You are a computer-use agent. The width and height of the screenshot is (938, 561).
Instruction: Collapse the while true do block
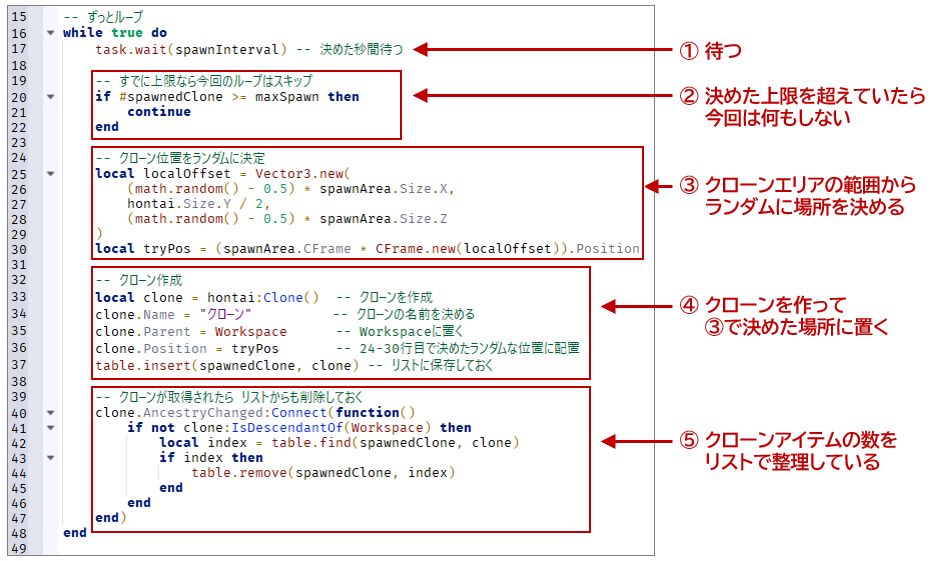point(51,33)
